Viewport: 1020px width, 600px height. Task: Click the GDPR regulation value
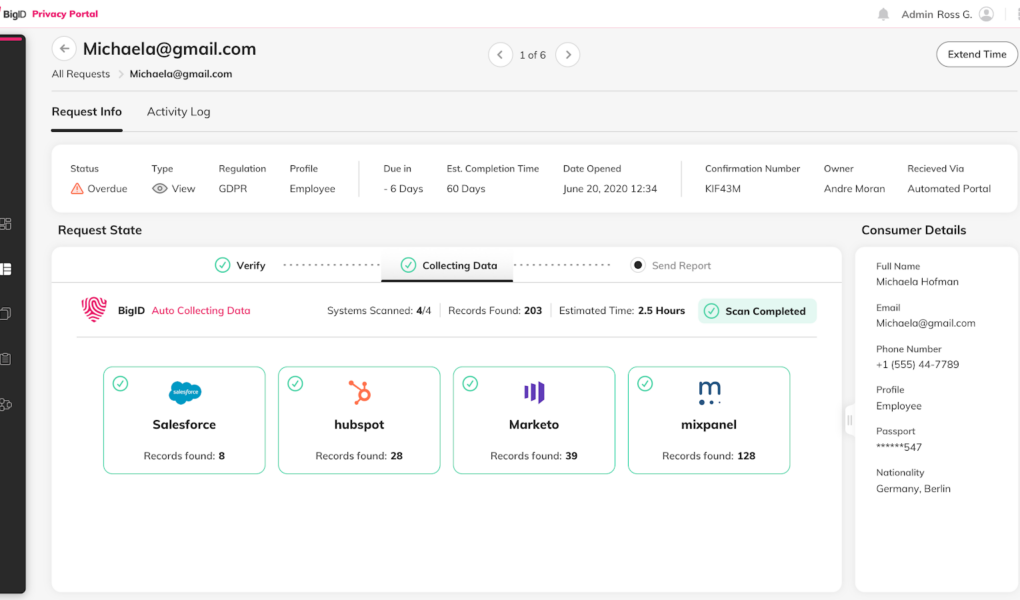(233, 189)
